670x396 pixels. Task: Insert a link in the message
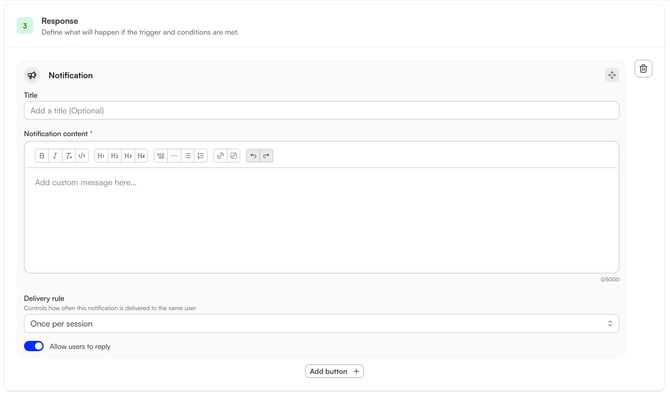coord(220,156)
